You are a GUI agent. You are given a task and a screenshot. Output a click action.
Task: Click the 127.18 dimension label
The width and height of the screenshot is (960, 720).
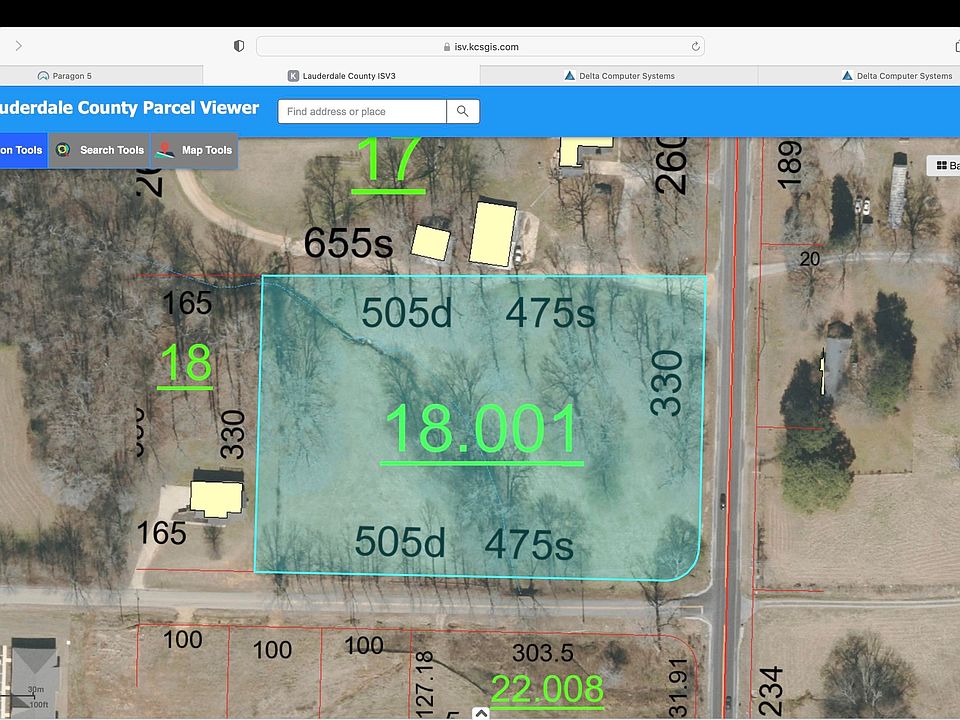[x=424, y=684]
